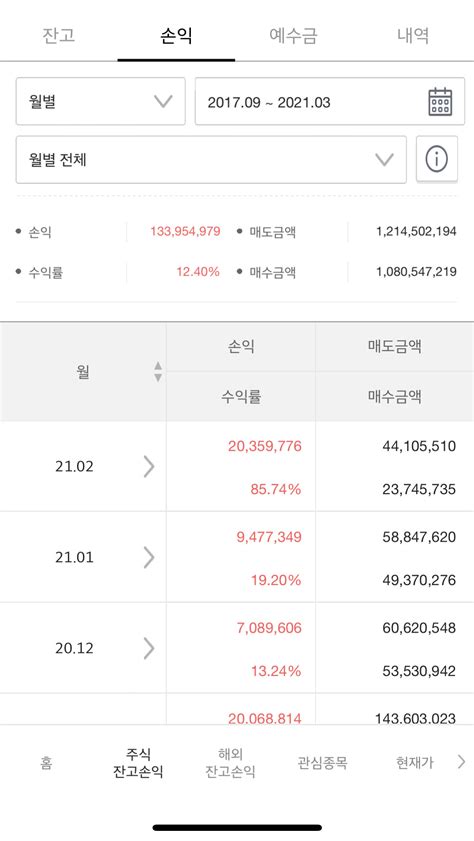
Task: Select the 2017.09 ~ 2021.03 date range field
Action: [330, 101]
